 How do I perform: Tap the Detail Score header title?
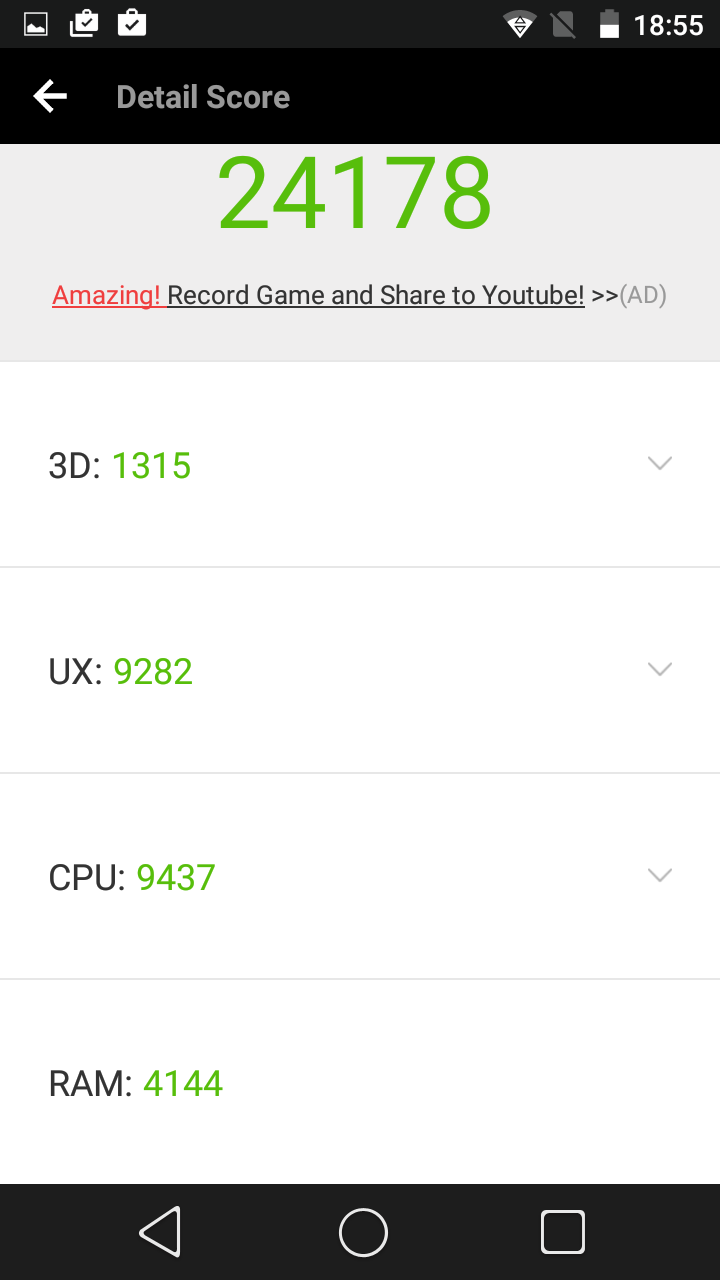pos(203,97)
